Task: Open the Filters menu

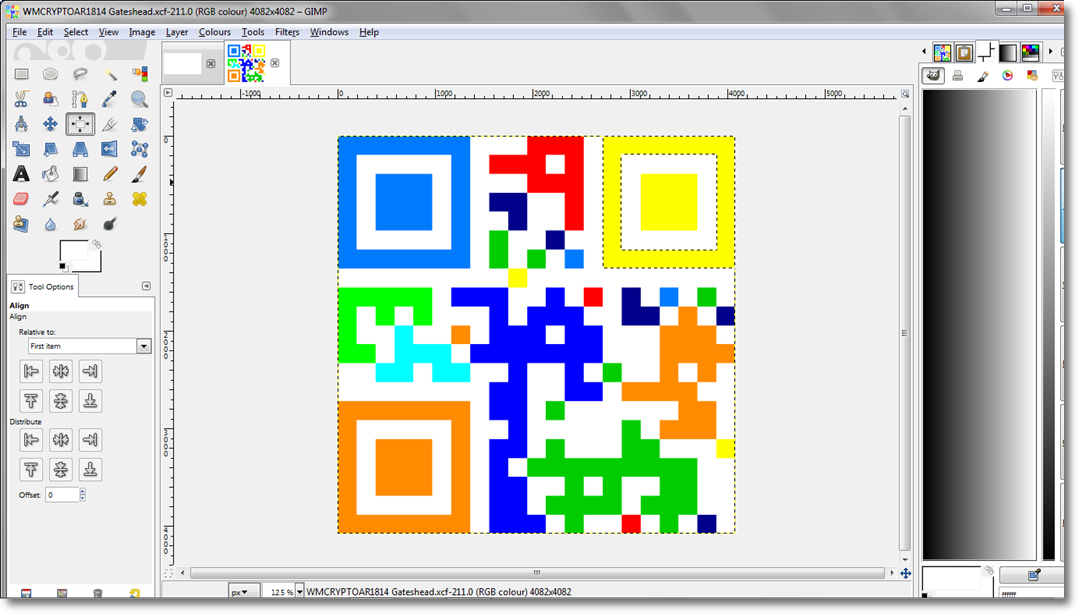Action: pyautogui.click(x=287, y=32)
